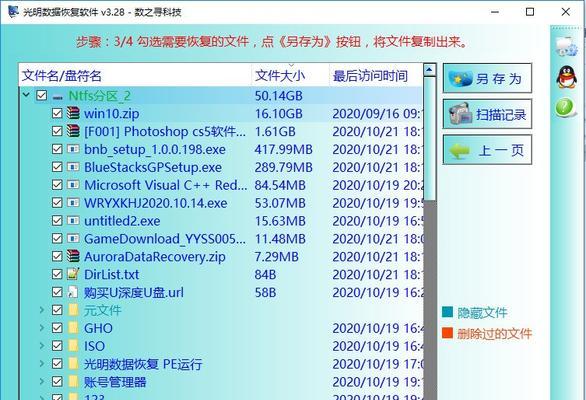Click the Photoshop cs5 archive icon
The width and height of the screenshot is (586, 400).
pyautogui.click(x=73, y=131)
